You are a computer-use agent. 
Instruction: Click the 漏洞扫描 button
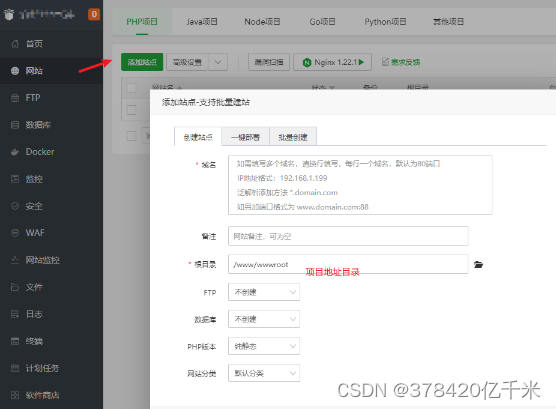coord(269,62)
